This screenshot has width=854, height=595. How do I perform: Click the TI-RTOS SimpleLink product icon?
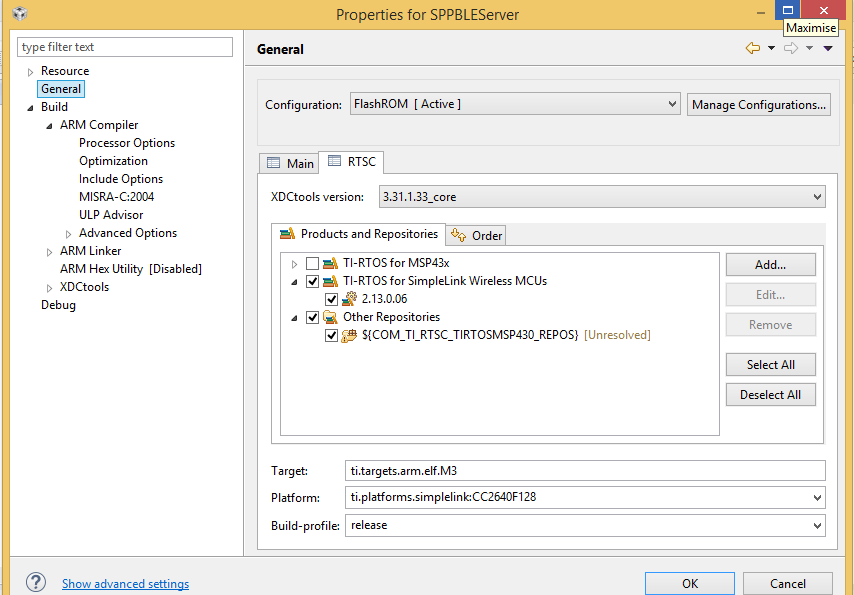pos(330,282)
